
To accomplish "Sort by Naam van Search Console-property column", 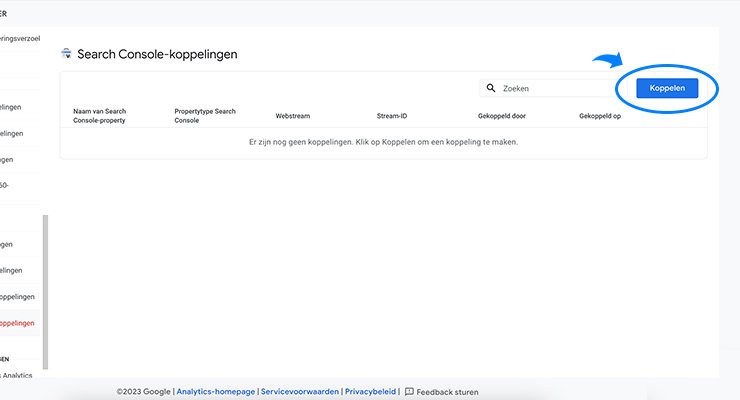I will point(100,116).
